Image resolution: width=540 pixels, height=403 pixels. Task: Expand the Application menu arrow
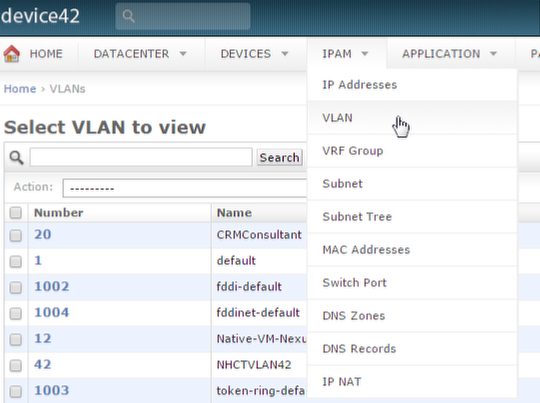pyautogui.click(x=494, y=54)
